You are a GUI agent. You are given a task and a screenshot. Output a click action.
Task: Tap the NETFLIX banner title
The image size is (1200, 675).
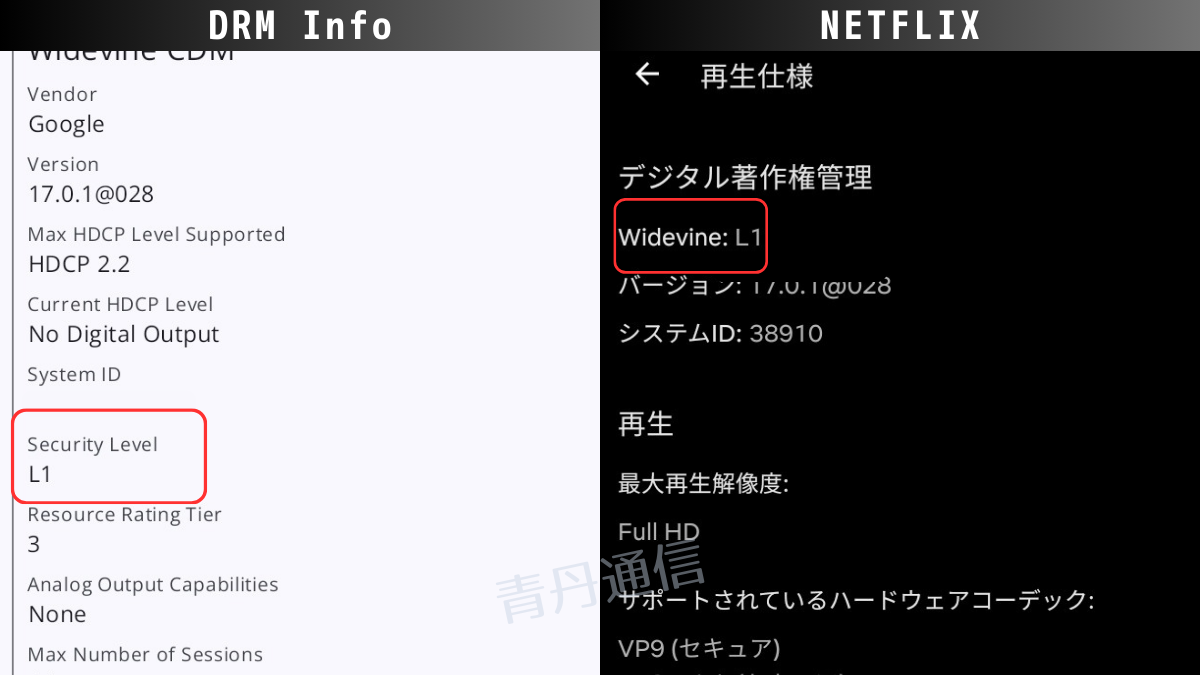[x=900, y=25]
